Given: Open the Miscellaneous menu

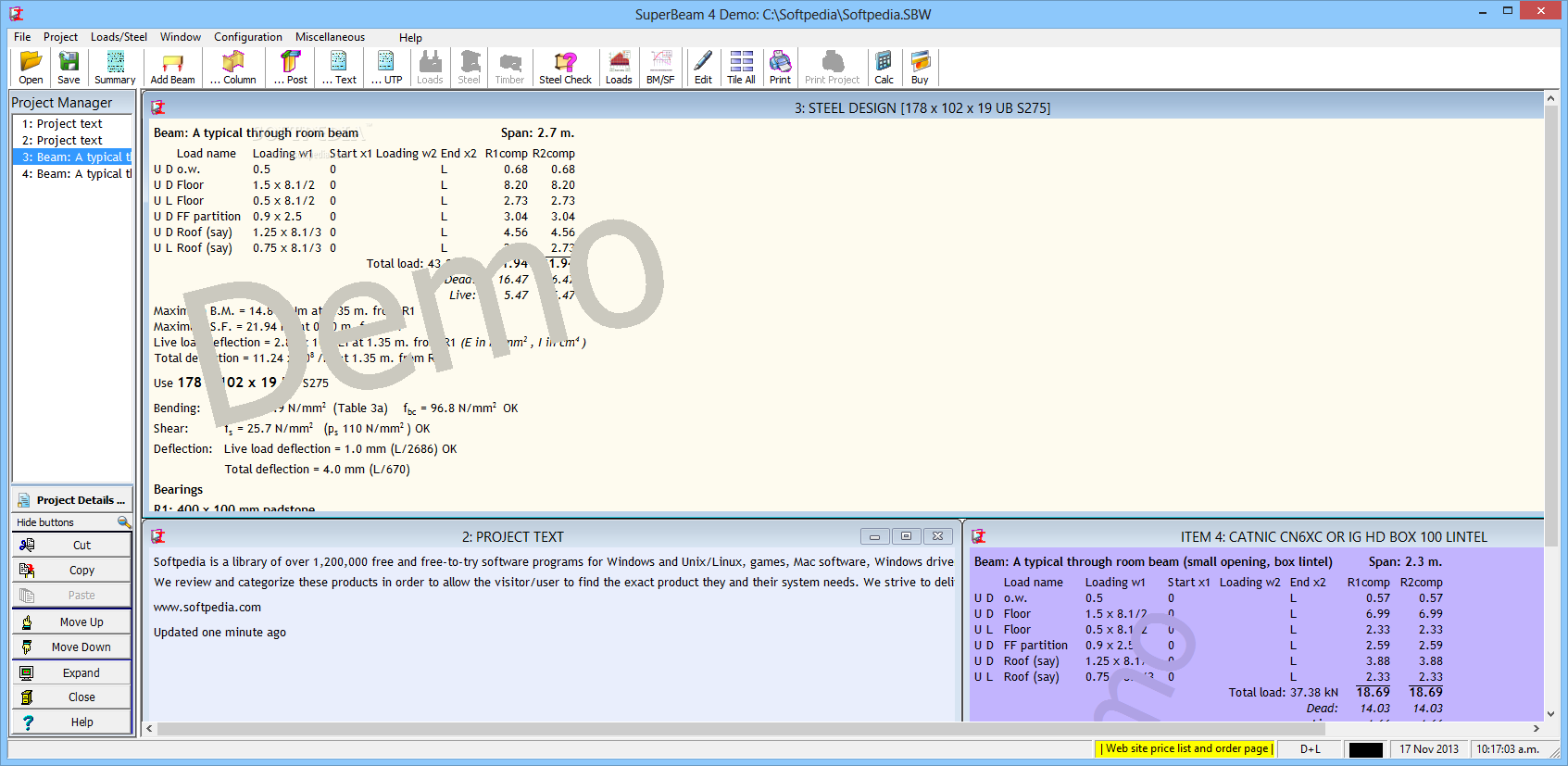Looking at the screenshot, I should pyautogui.click(x=330, y=37).
